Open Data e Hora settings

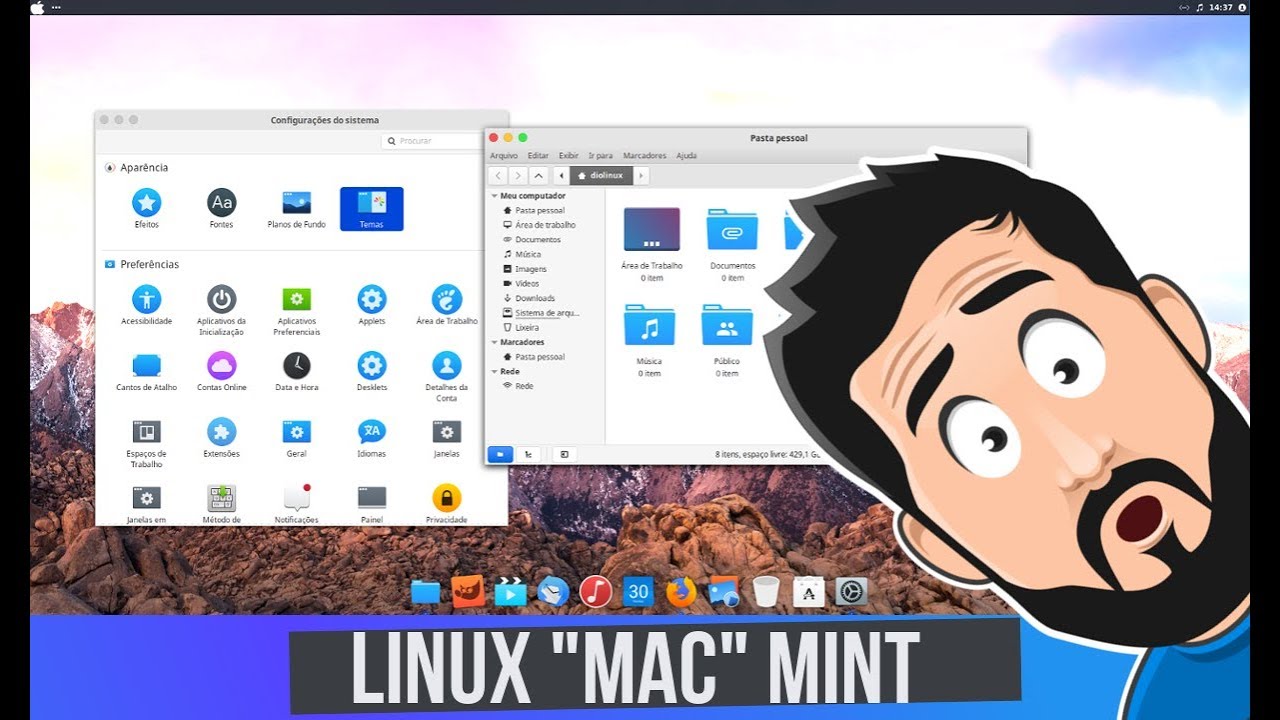pyautogui.click(x=296, y=371)
